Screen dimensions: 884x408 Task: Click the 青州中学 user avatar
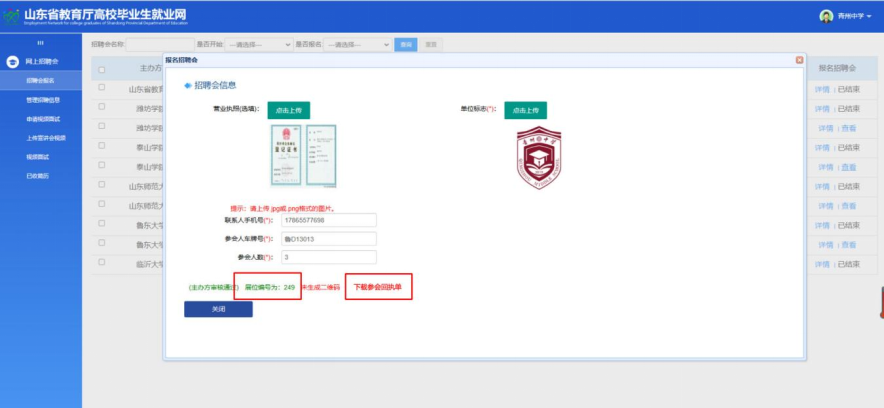pos(826,16)
